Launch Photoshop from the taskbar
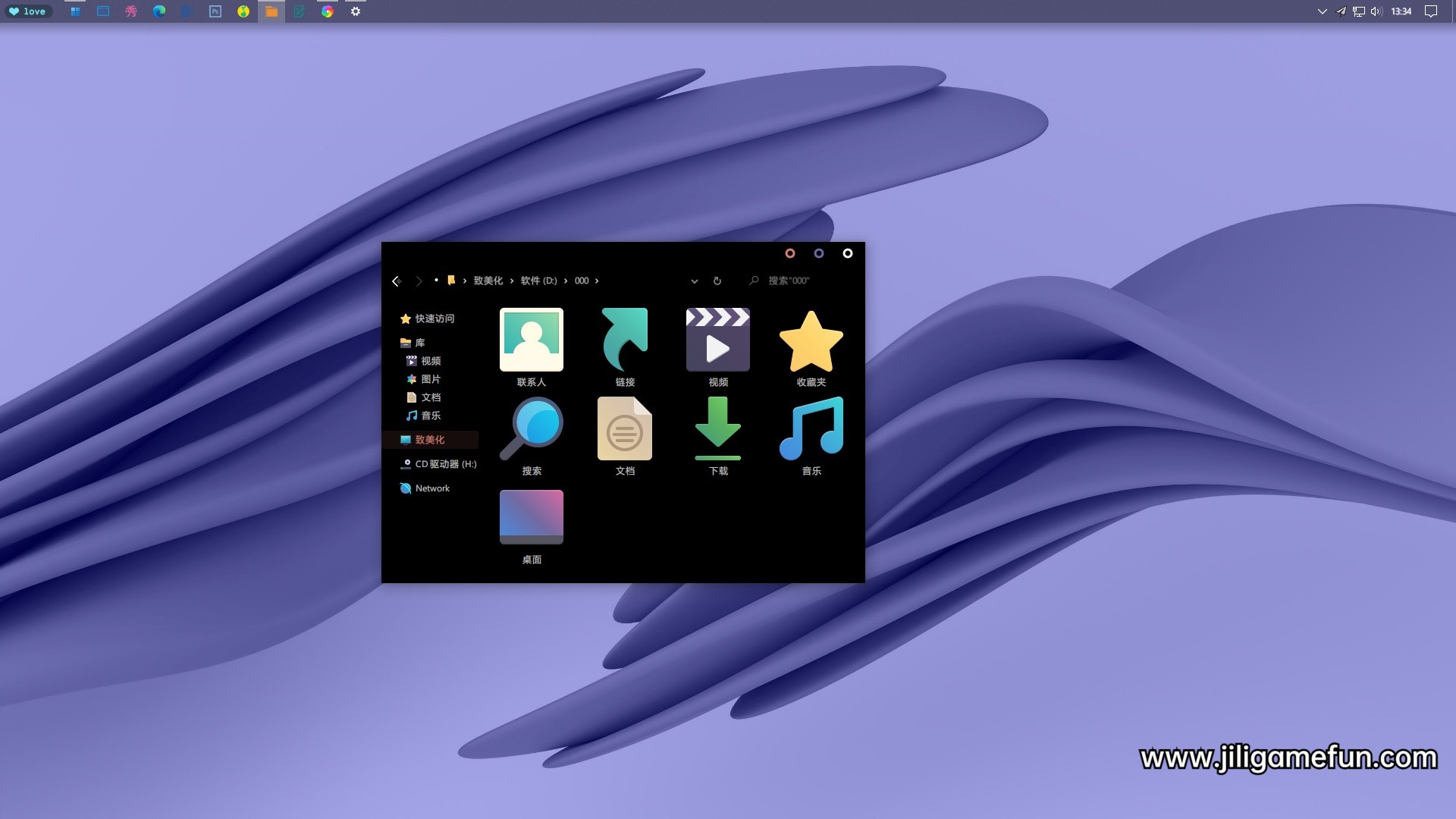1456x819 pixels. pos(215,11)
